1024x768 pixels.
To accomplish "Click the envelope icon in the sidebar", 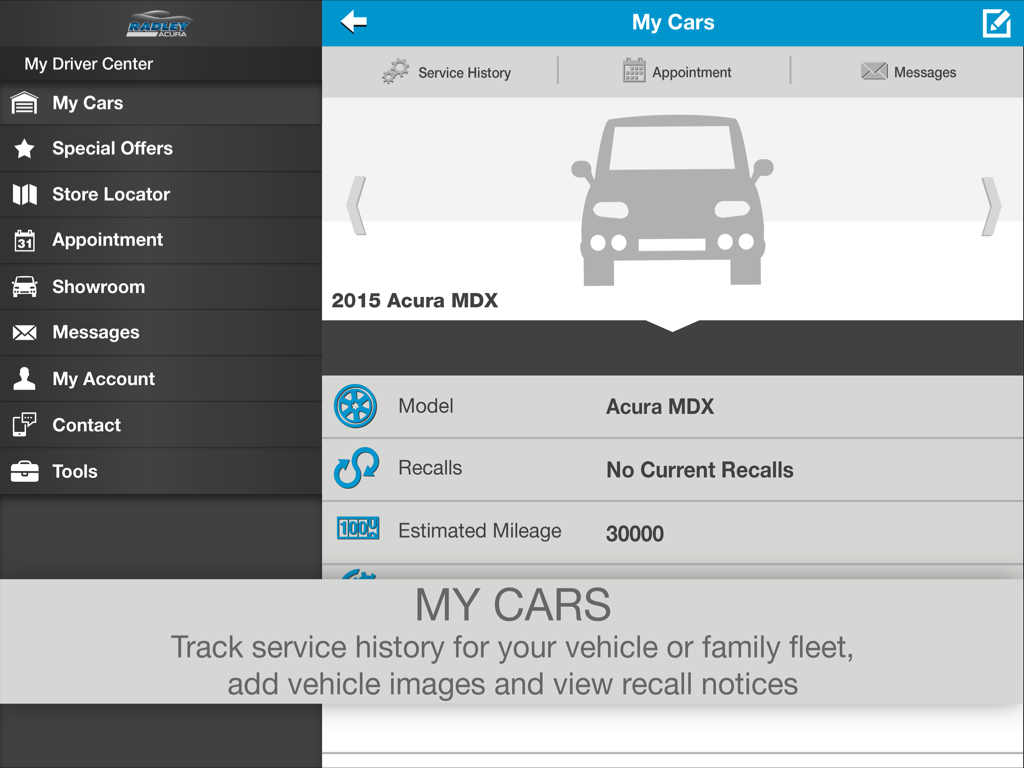I will (x=25, y=333).
